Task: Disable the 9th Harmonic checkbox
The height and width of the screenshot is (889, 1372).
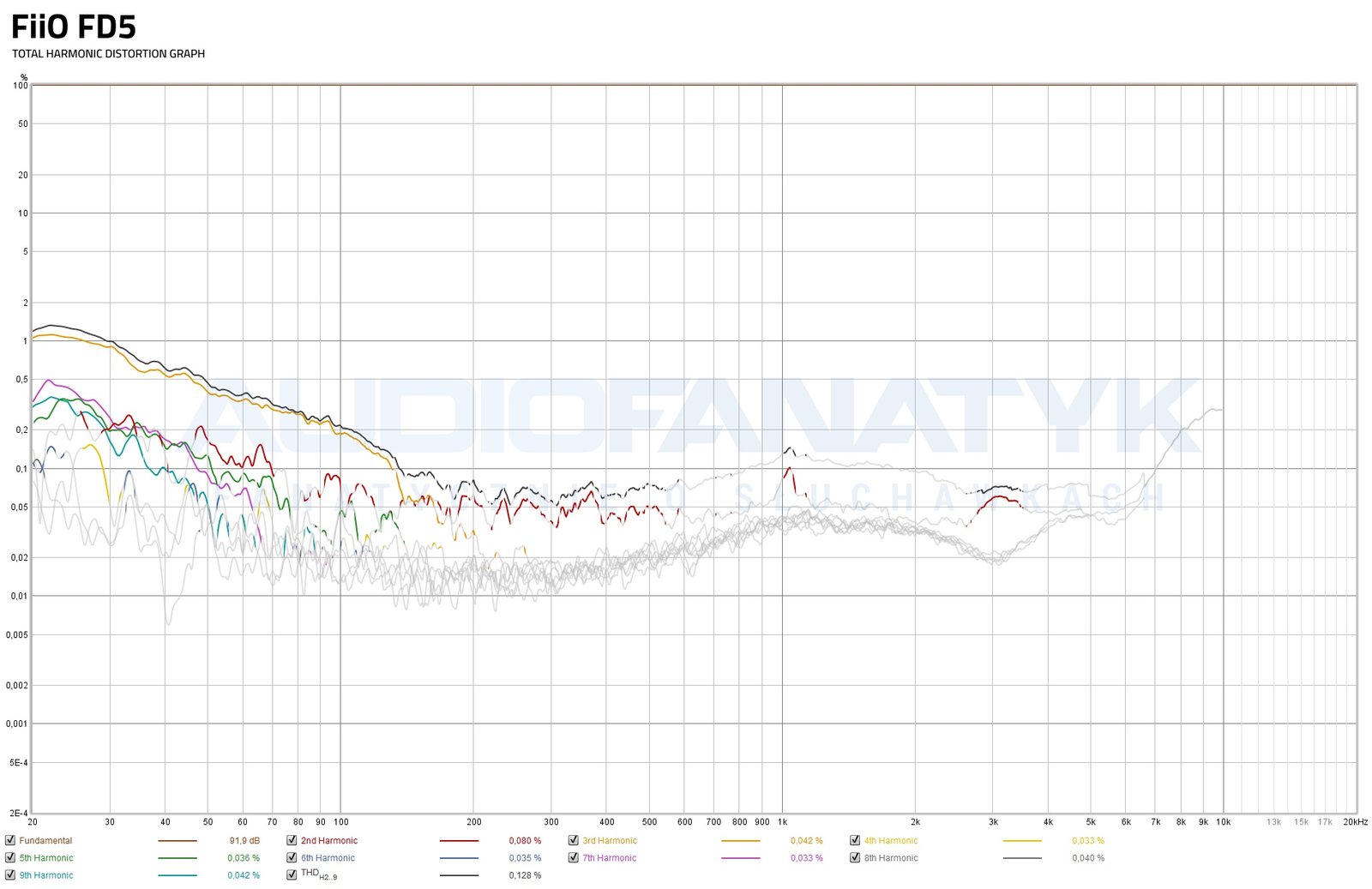Action: coord(10,874)
